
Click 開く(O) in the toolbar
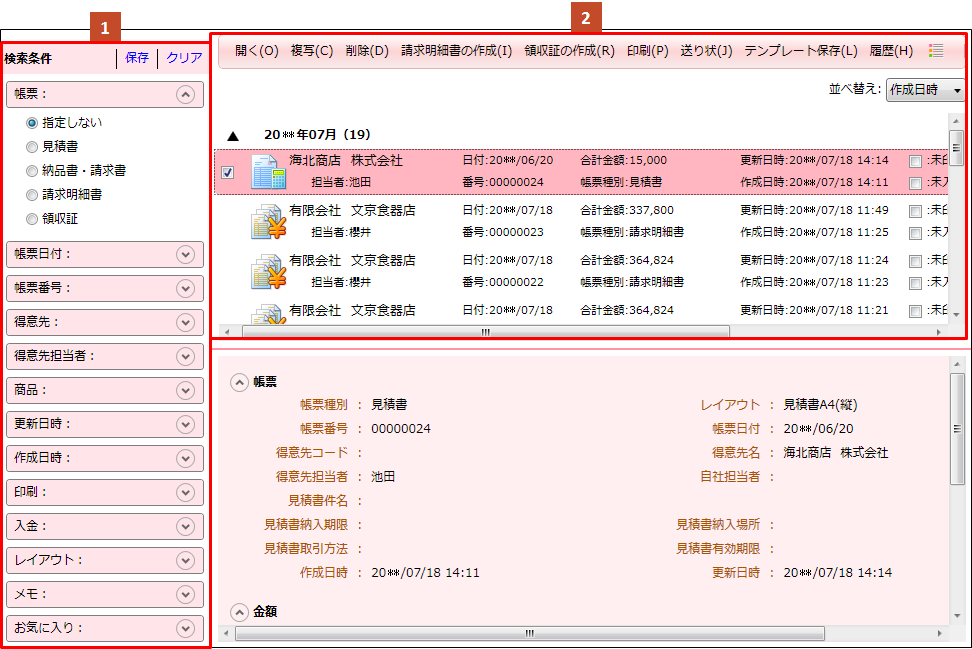click(x=256, y=51)
